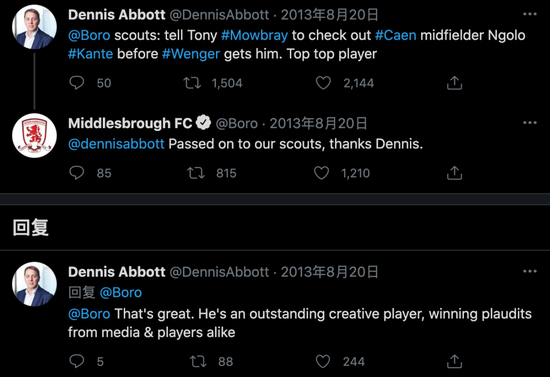Open the #Mowbray hashtag
550x377 pixels.
(x=254, y=35)
